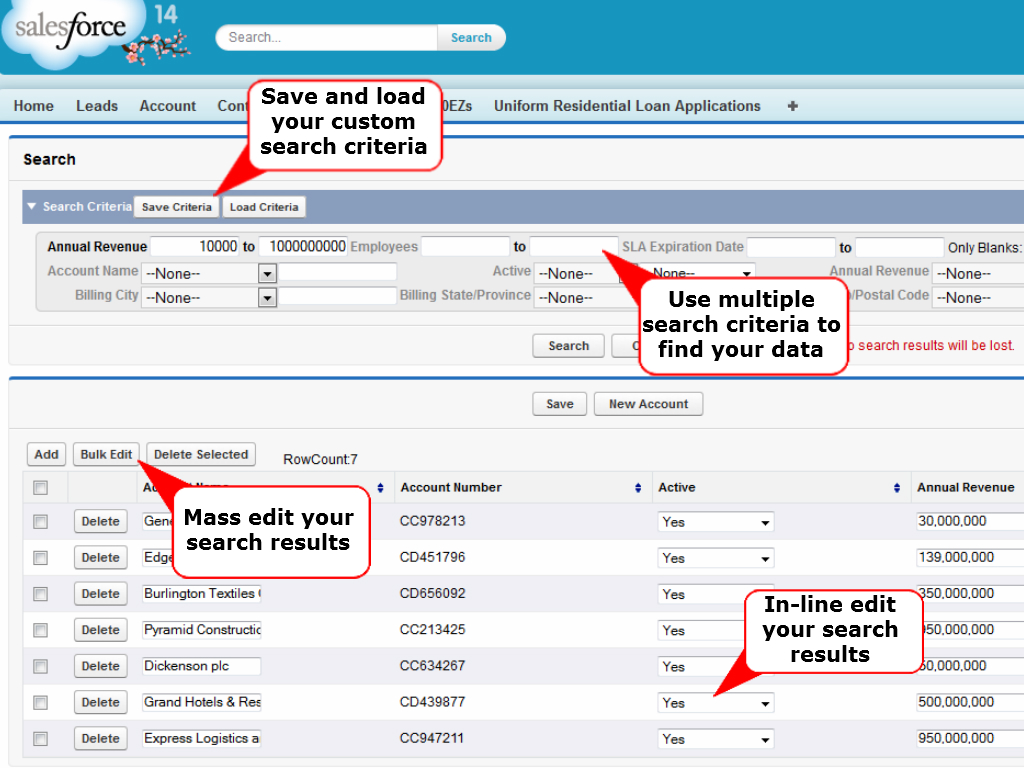The width and height of the screenshot is (1024, 768).
Task: Open the Account Name operator dropdown
Action: click(267, 273)
